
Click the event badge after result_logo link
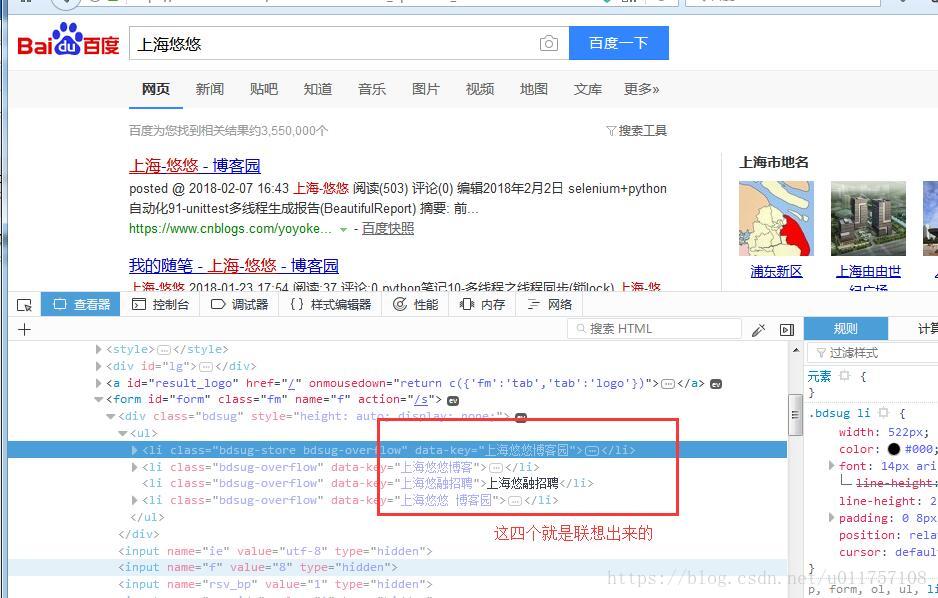click(x=715, y=384)
